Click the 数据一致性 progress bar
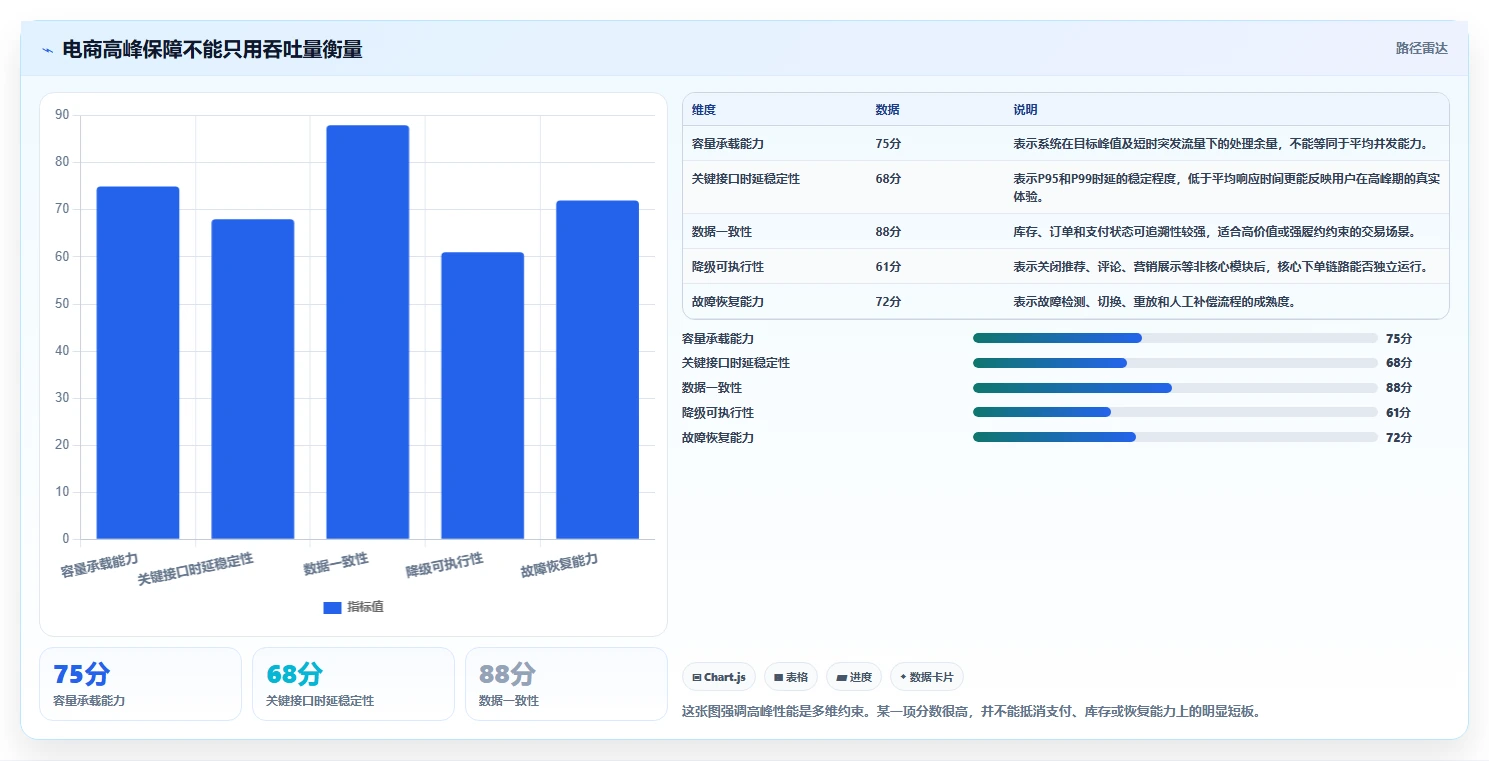Viewport: 1489px width, 761px height. pos(1175,388)
